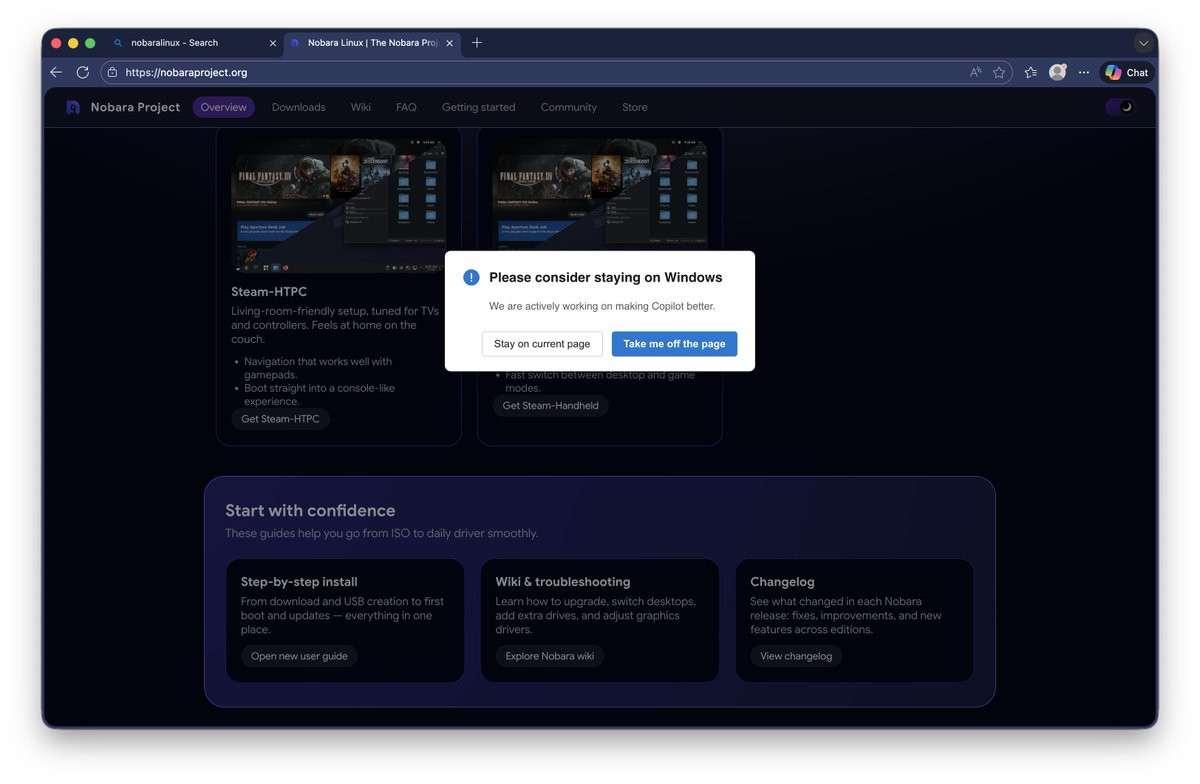1200x784 pixels.
Task: Expand tab list chevron
Action: click(1143, 43)
